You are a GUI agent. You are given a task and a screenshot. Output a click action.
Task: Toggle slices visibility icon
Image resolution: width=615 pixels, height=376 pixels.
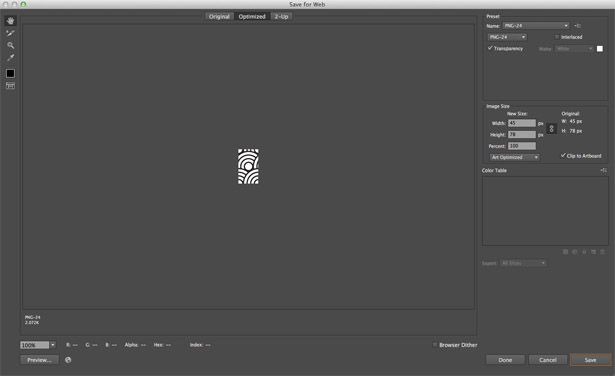[x=11, y=85]
